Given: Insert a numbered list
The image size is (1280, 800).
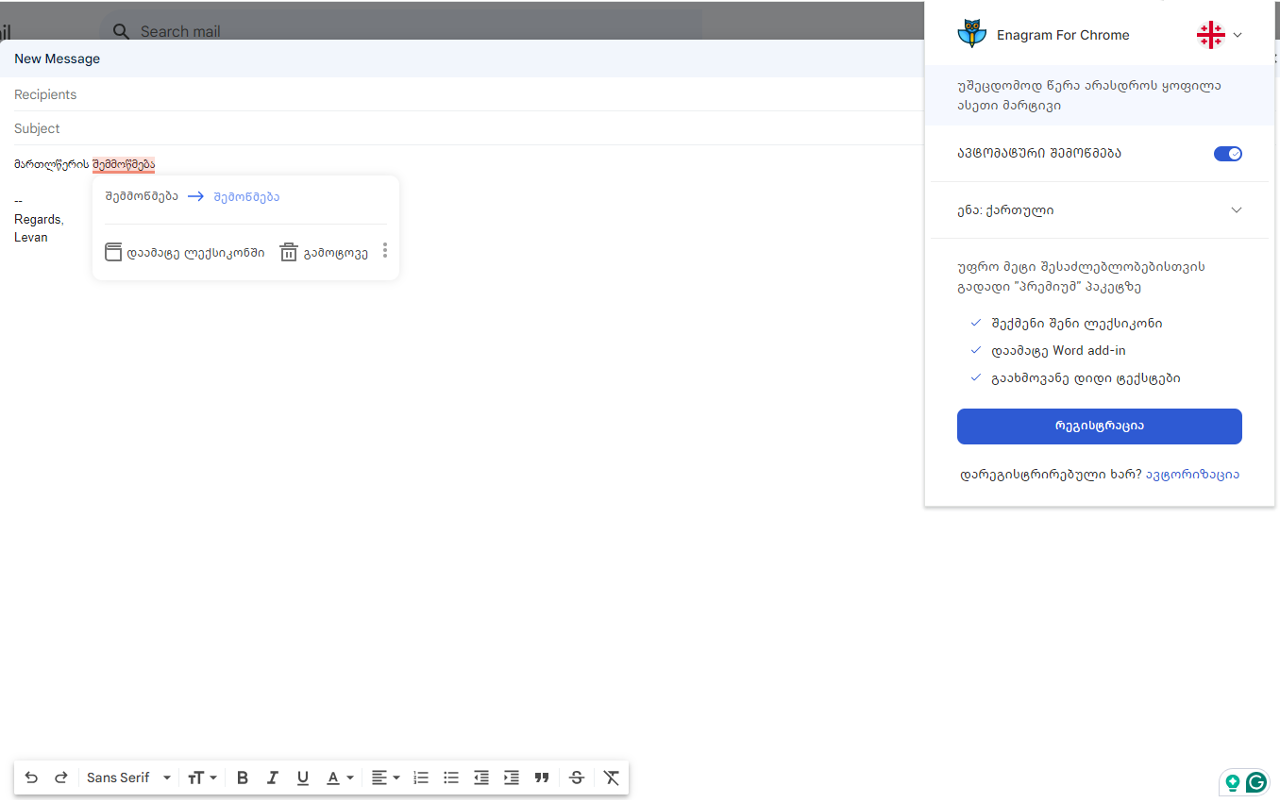Looking at the screenshot, I should tap(421, 778).
